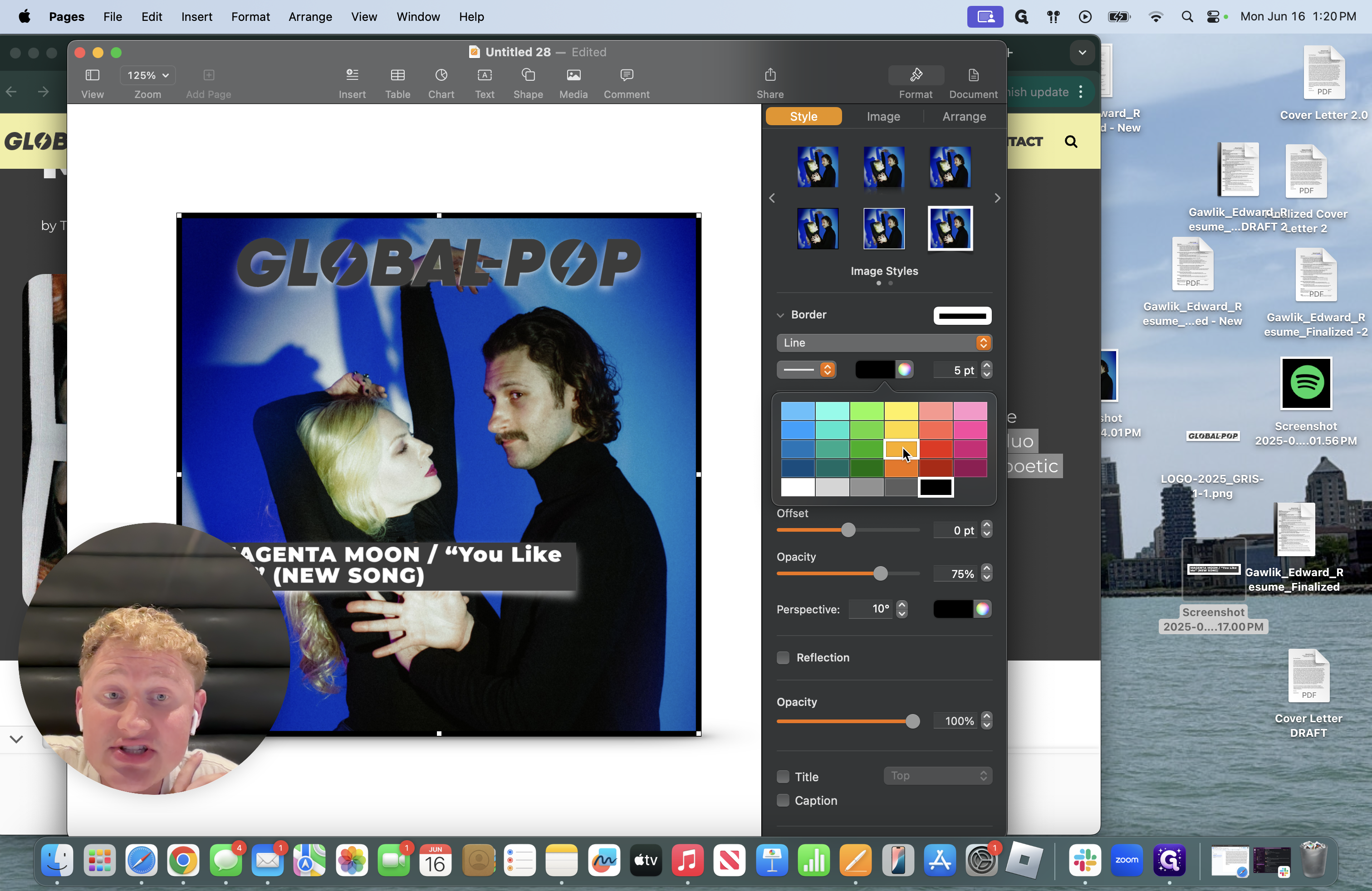Open the Table toolbar icon
Image resolution: width=1372 pixels, height=891 pixels.
tap(398, 75)
